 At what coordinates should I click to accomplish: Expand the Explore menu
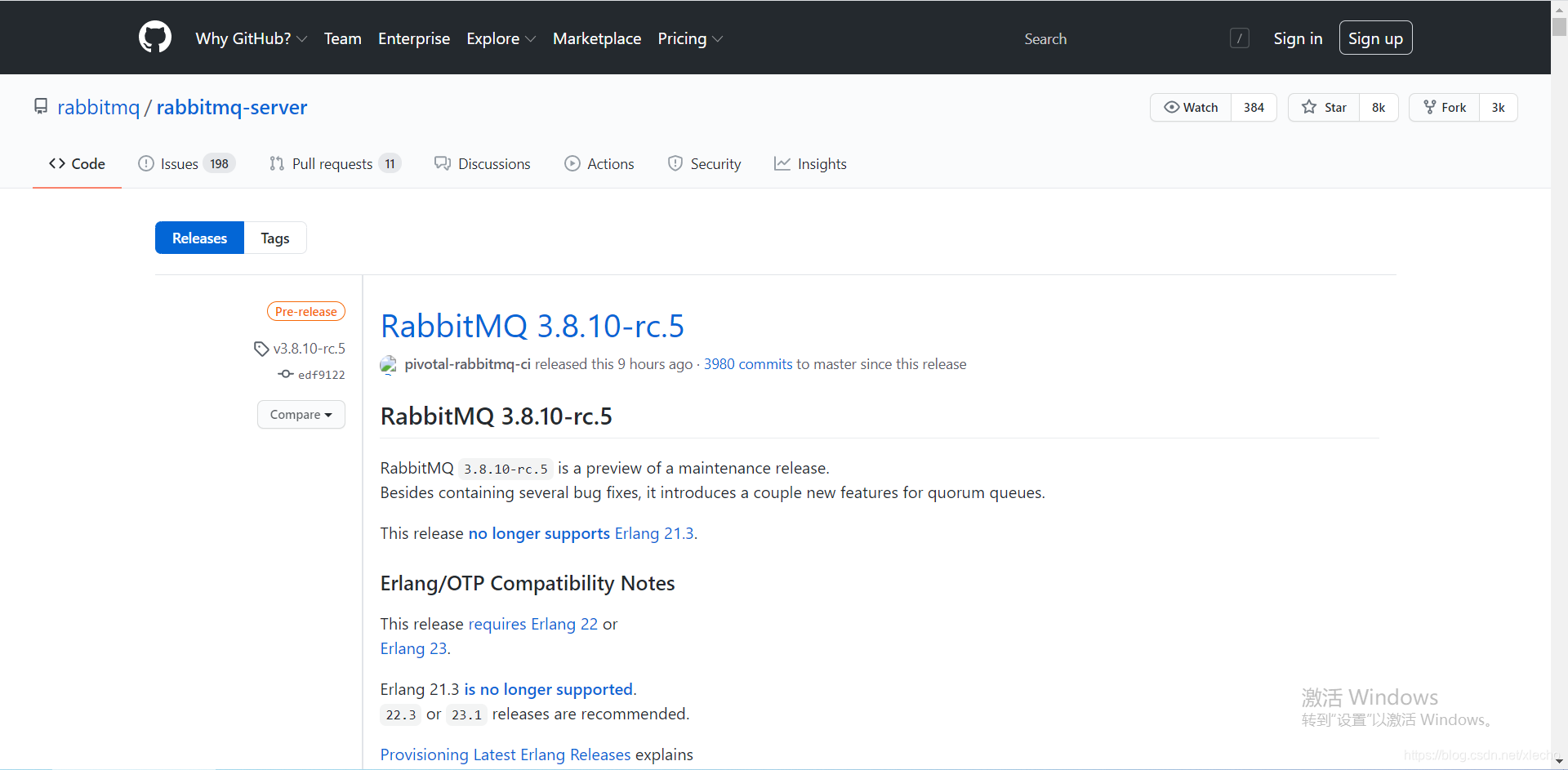(x=501, y=38)
